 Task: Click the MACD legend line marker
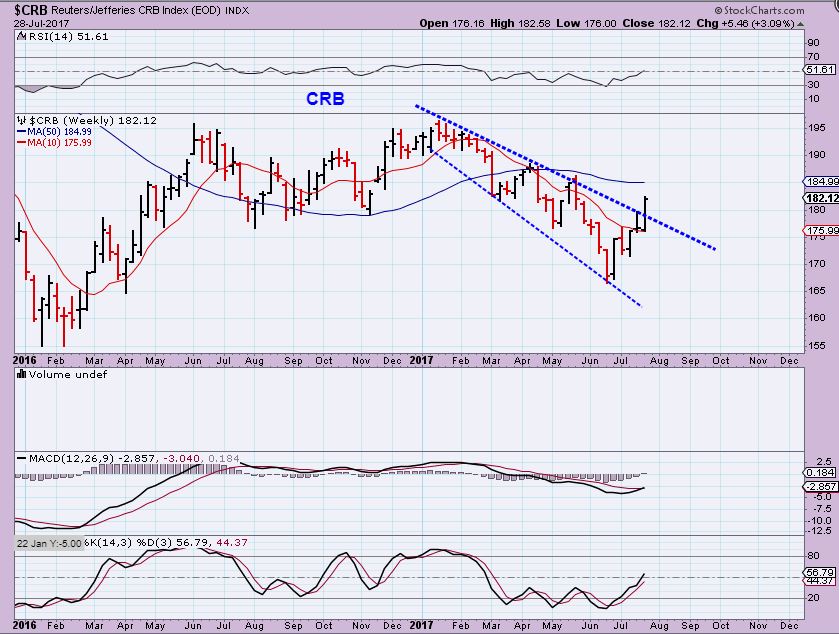(x=21, y=459)
